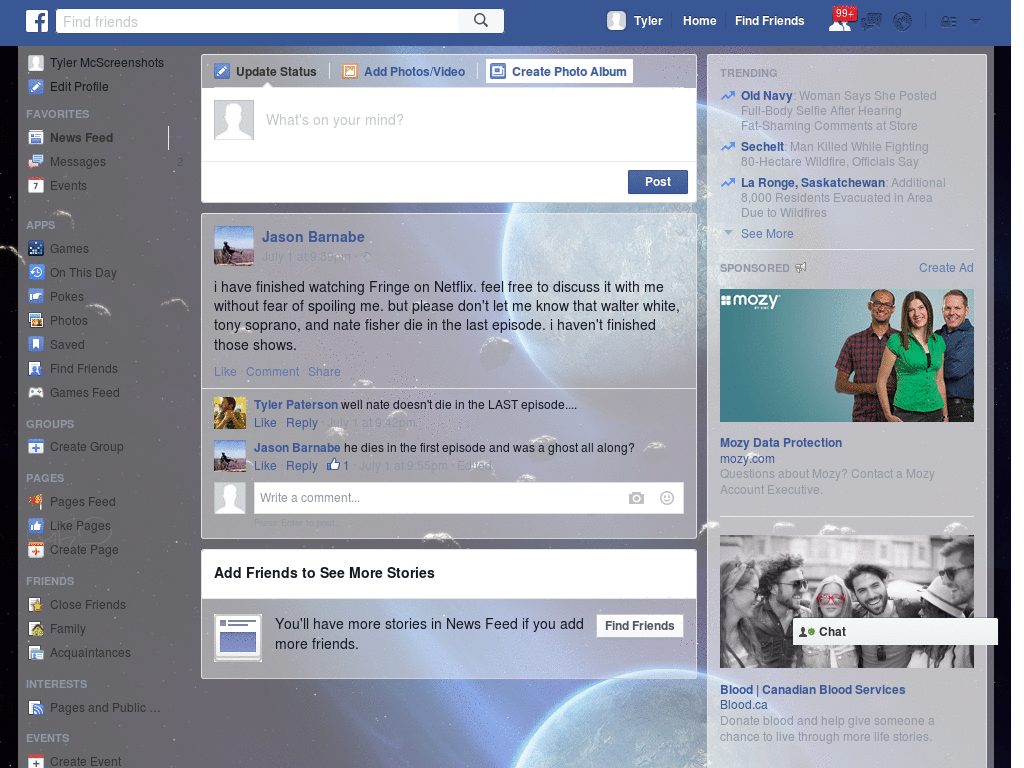Viewport: 1024px width, 768px height.
Task: Open Events calendar icon in favorites
Action: (x=36, y=185)
